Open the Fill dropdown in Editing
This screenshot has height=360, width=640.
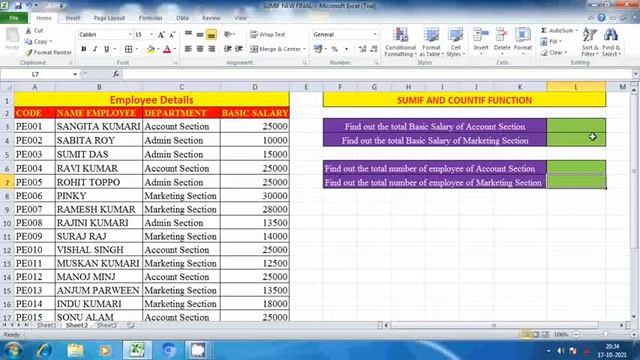[x=551, y=42]
